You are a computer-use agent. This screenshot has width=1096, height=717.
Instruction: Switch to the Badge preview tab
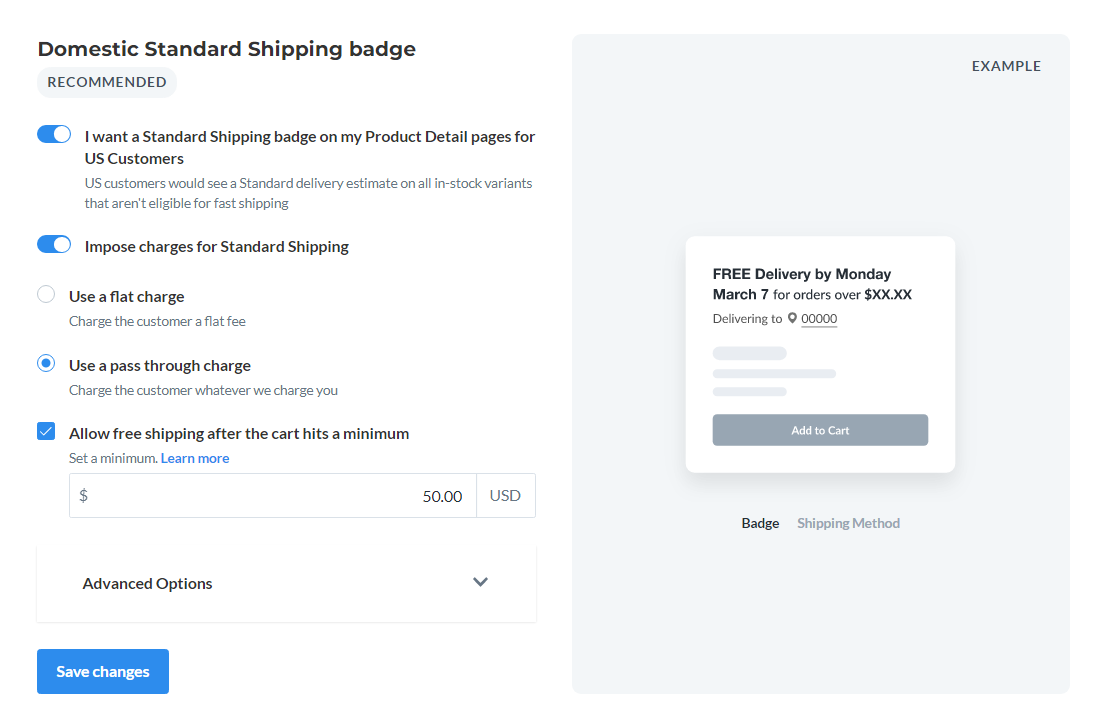tap(760, 523)
